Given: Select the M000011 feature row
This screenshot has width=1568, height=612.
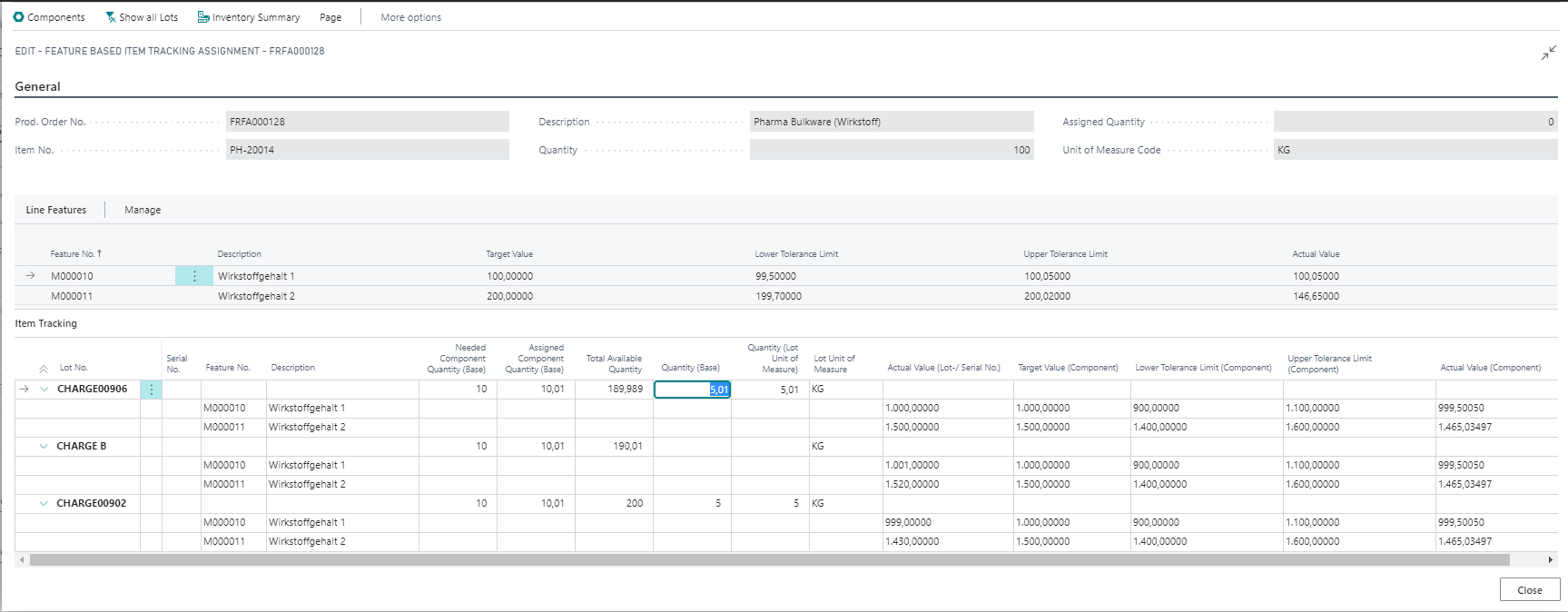Looking at the screenshot, I should click(x=785, y=296).
